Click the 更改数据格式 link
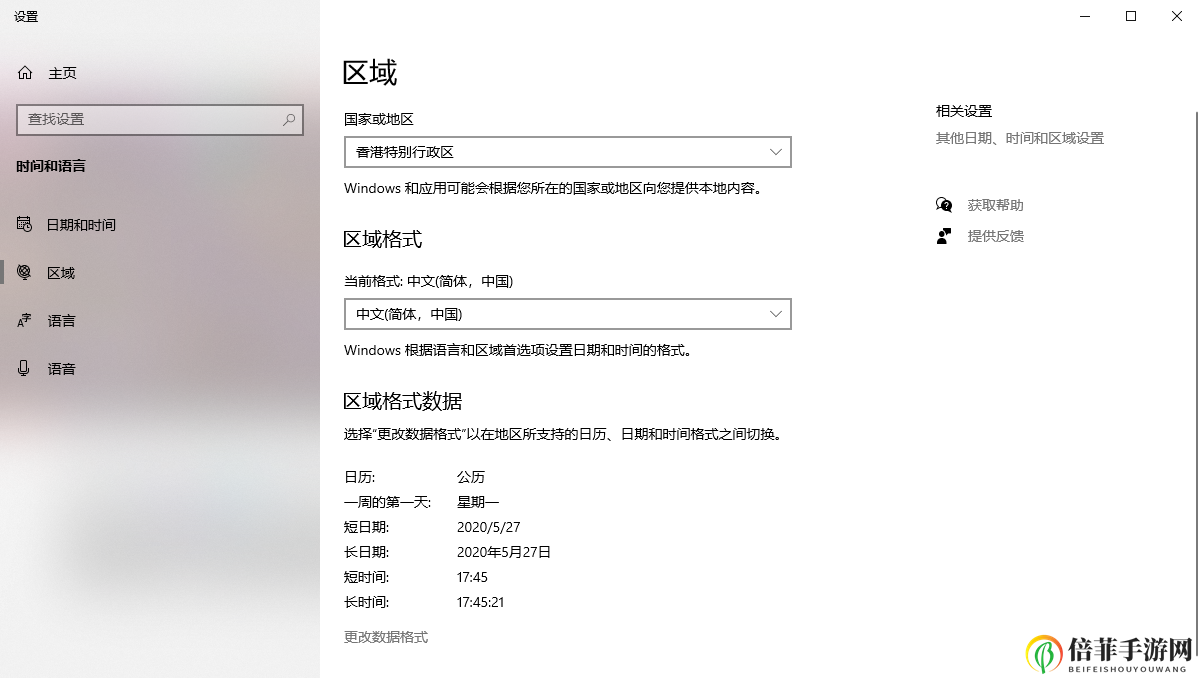The height and width of the screenshot is (678, 1200). pyautogui.click(x=384, y=636)
